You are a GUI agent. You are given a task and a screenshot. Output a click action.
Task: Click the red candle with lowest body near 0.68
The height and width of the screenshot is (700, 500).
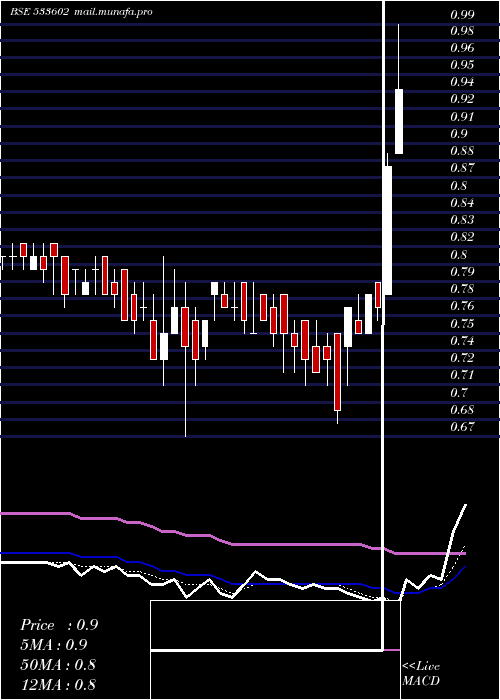338,372
